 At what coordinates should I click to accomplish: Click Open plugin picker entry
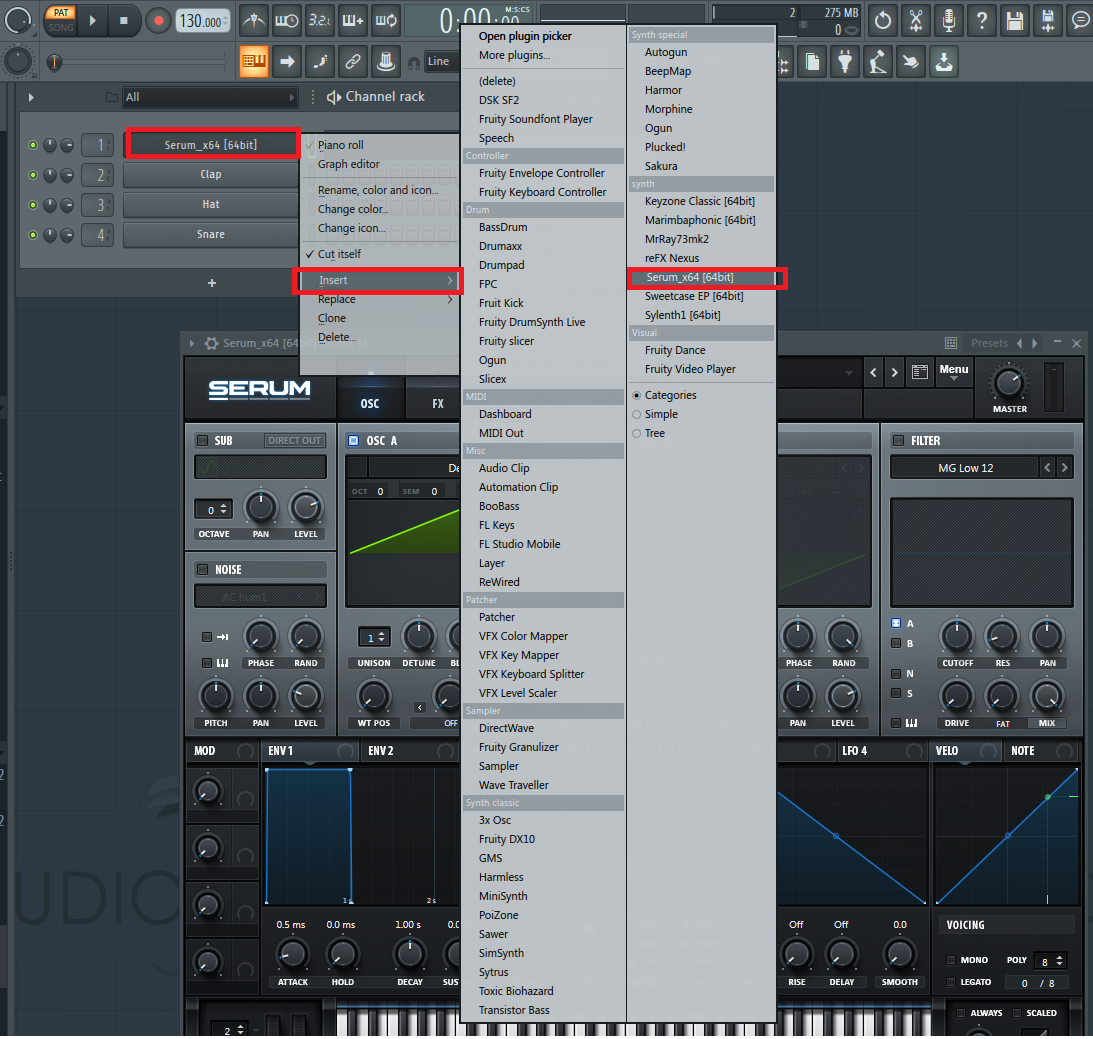tap(525, 36)
